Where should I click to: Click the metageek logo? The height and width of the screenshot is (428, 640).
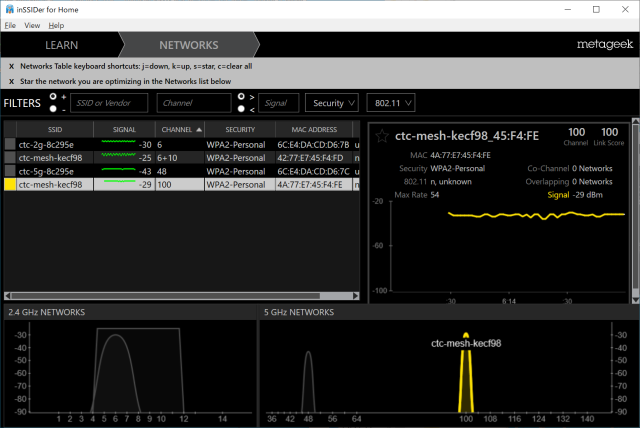pos(604,44)
